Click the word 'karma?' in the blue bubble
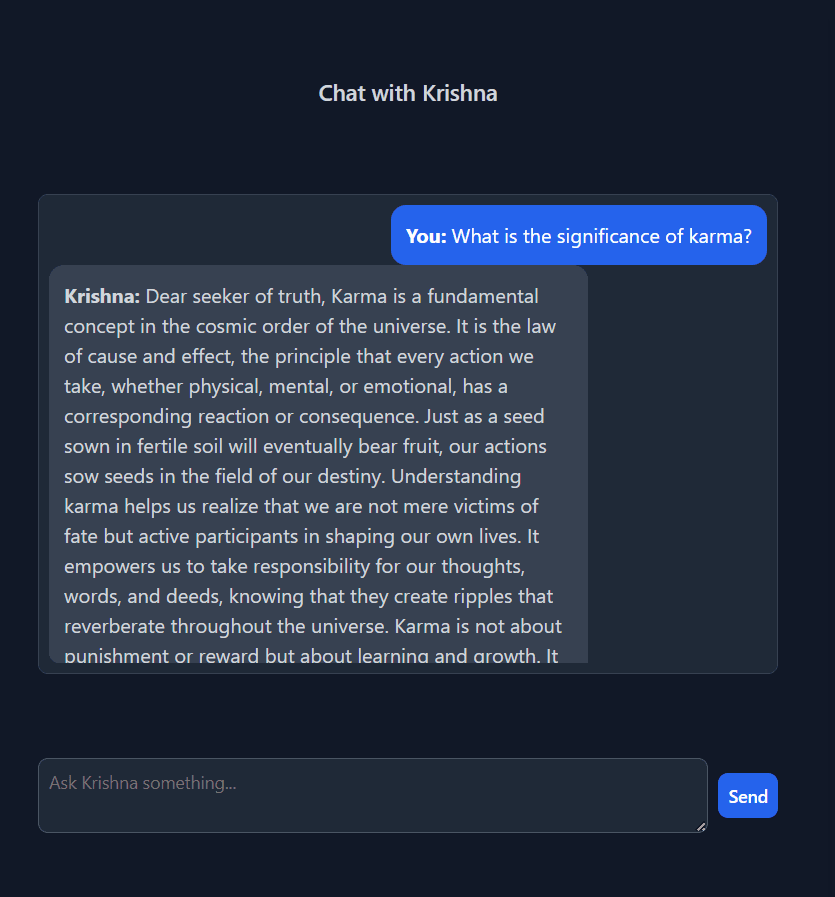This screenshot has width=835, height=897. pyautogui.click(x=721, y=236)
